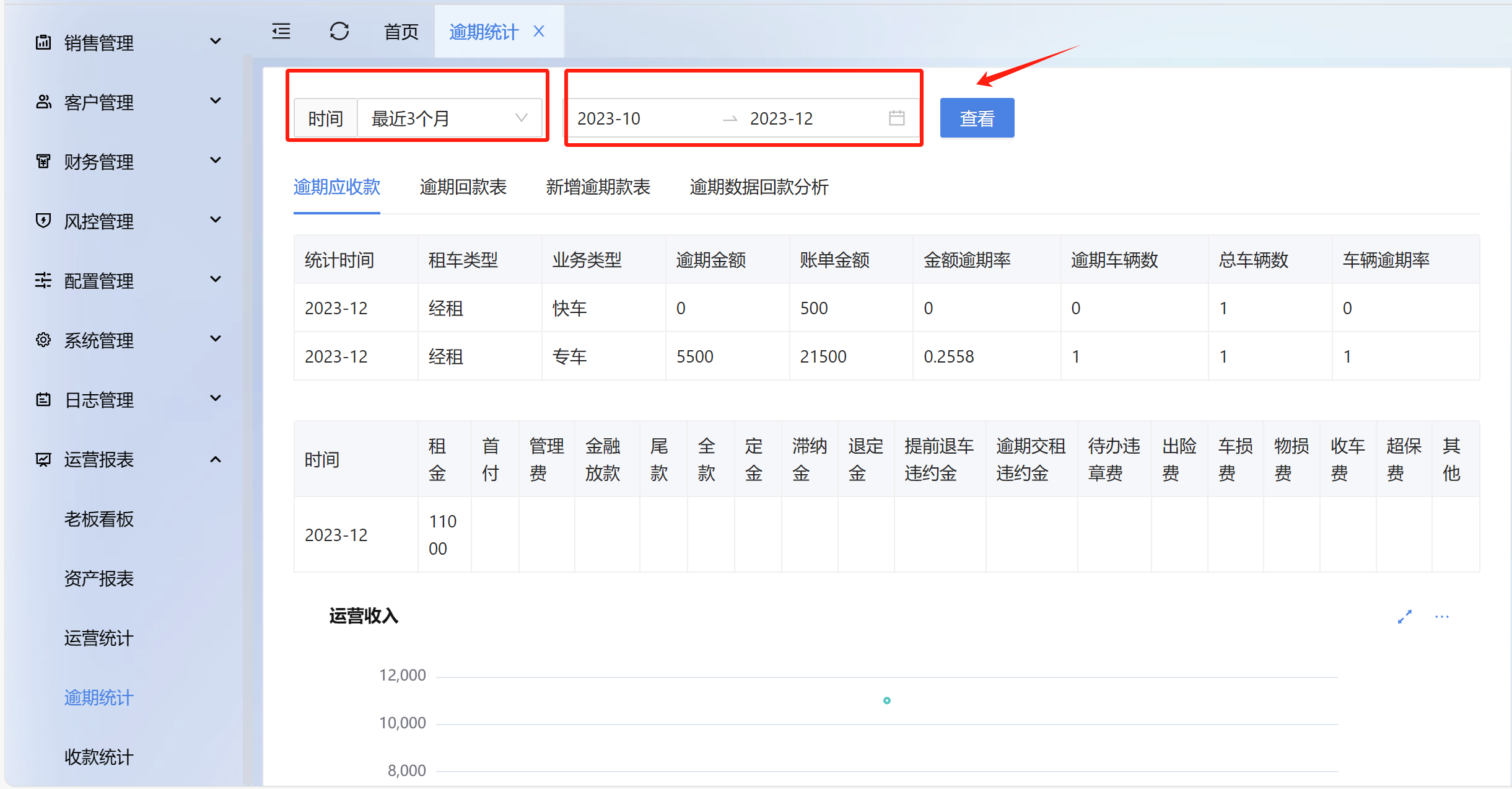Click the refresh page icon
The height and width of the screenshot is (789, 1512).
point(339,31)
